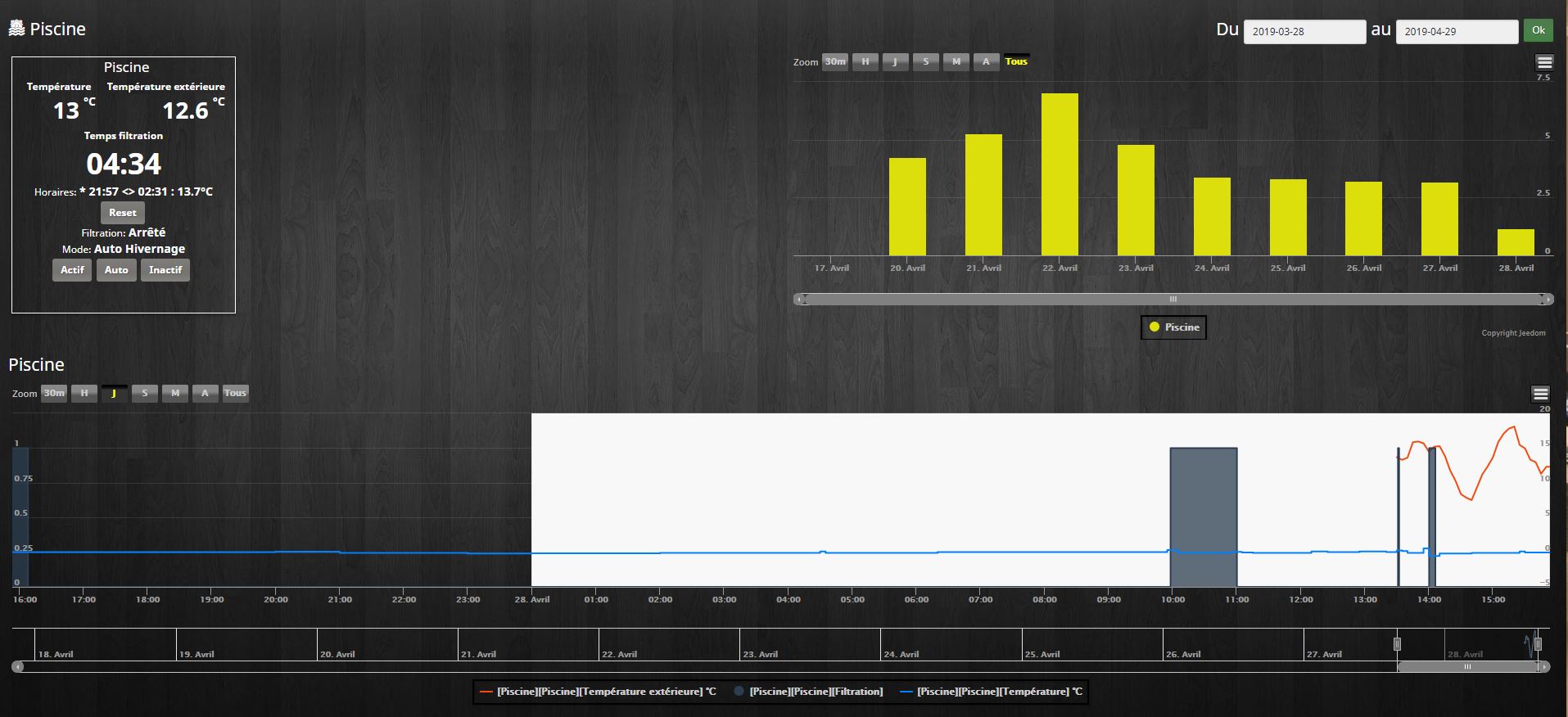Select J zoom on the top chart
The width and height of the screenshot is (1568, 717).
click(895, 61)
